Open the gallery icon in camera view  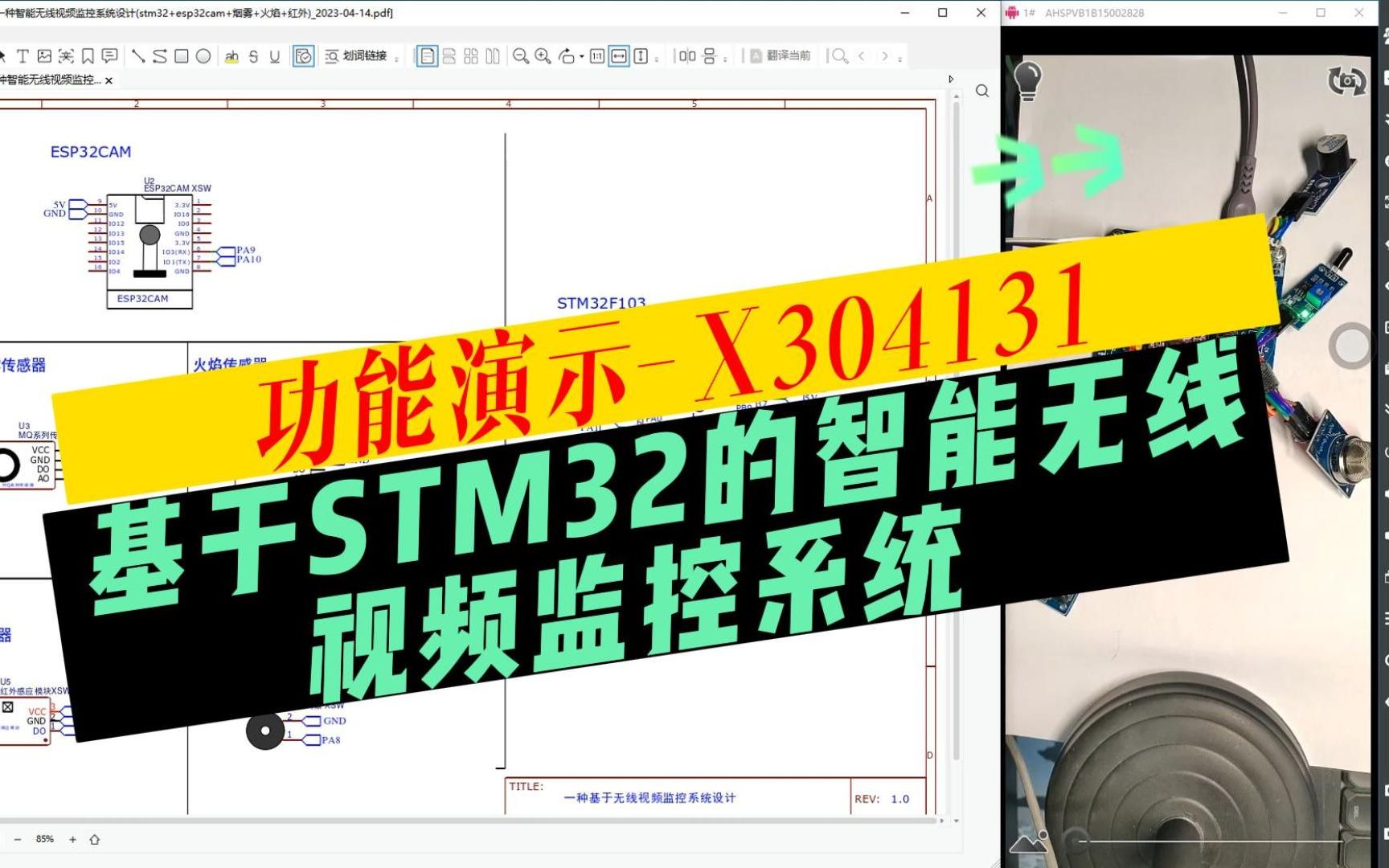(x=1028, y=843)
